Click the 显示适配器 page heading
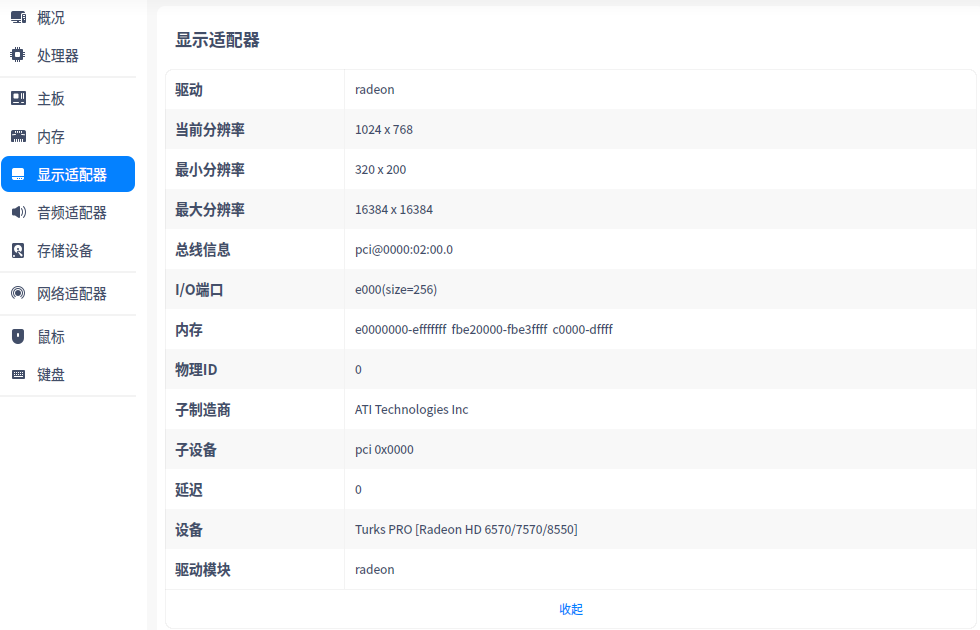This screenshot has height=630, width=980. click(x=217, y=40)
